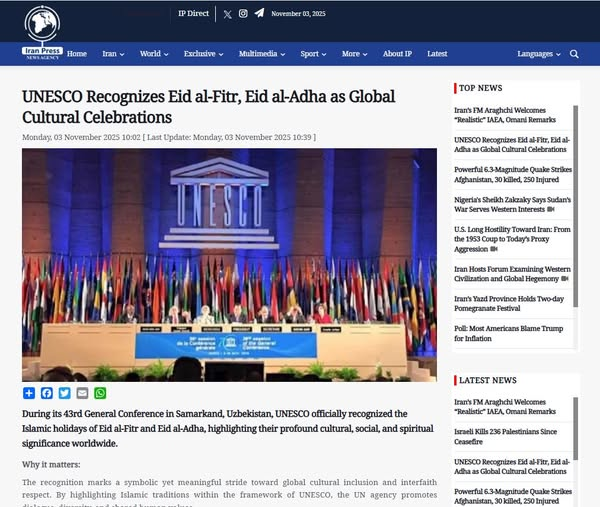
Task: Share article via the blue plus icon
Action: (x=29, y=393)
